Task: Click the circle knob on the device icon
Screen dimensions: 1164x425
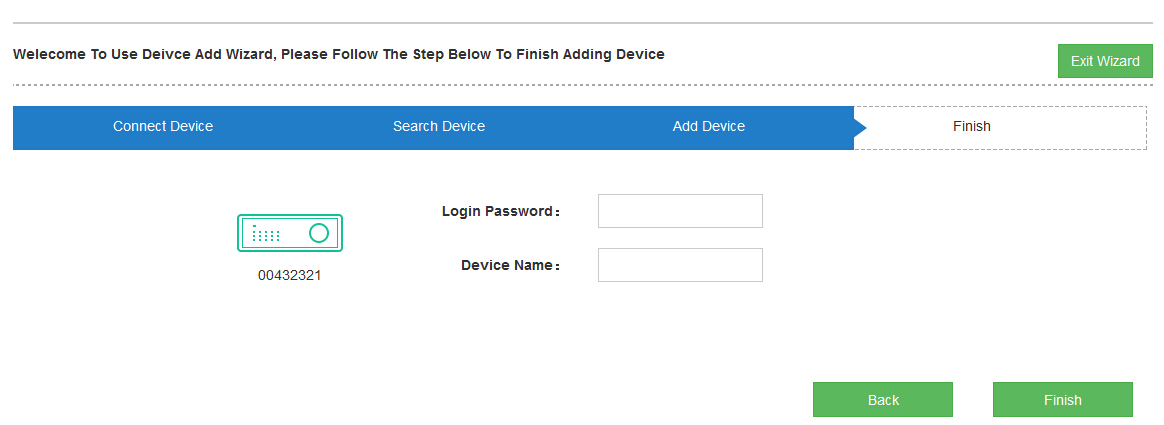Action: click(319, 233)
